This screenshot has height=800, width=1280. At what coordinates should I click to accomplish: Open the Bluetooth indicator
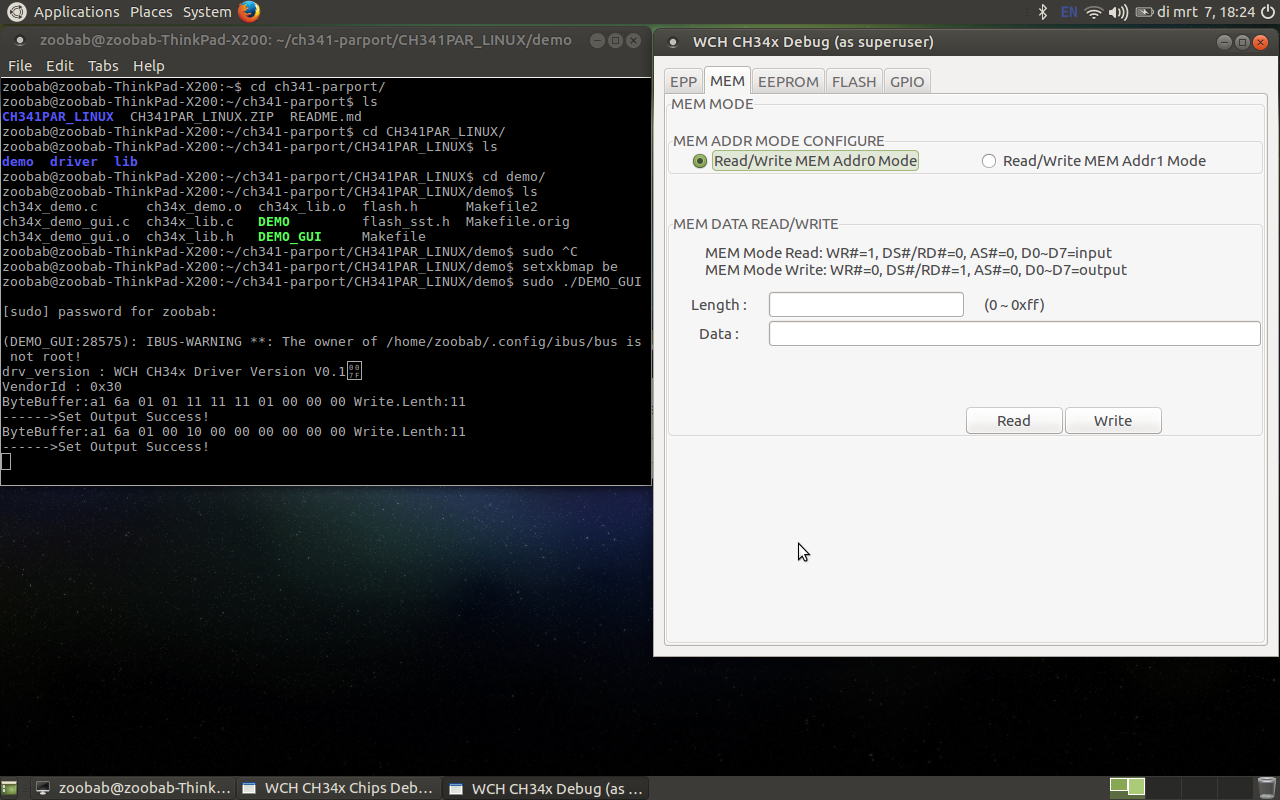pos(1042,12)
